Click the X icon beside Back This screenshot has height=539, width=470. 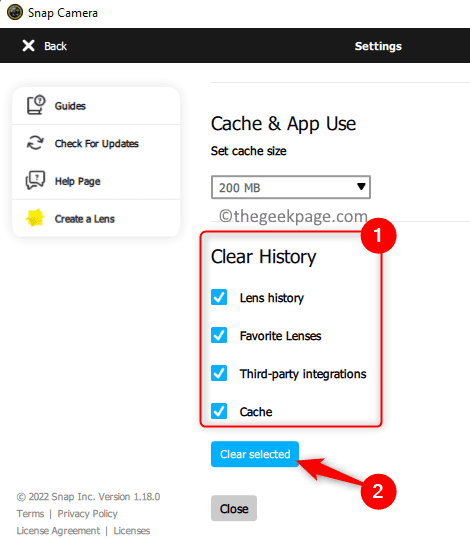tap(28, 45)
